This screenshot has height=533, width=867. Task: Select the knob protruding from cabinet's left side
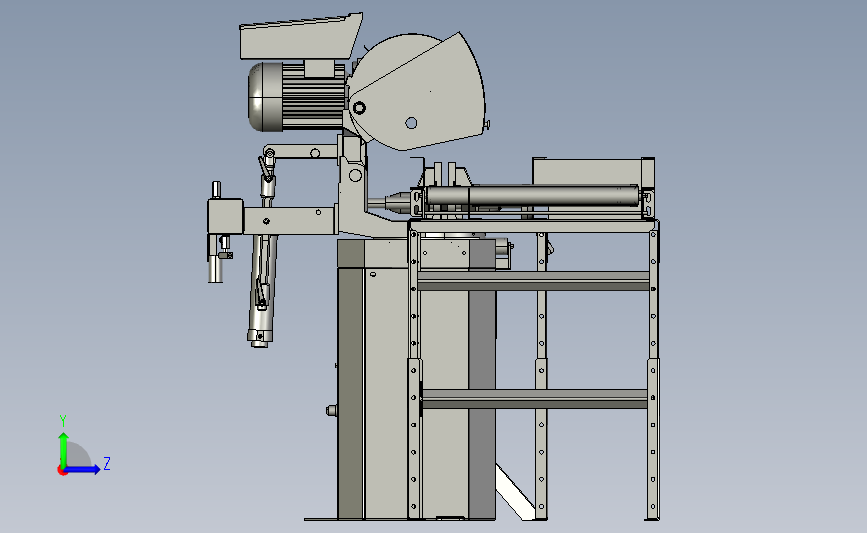tap(331, 410)
